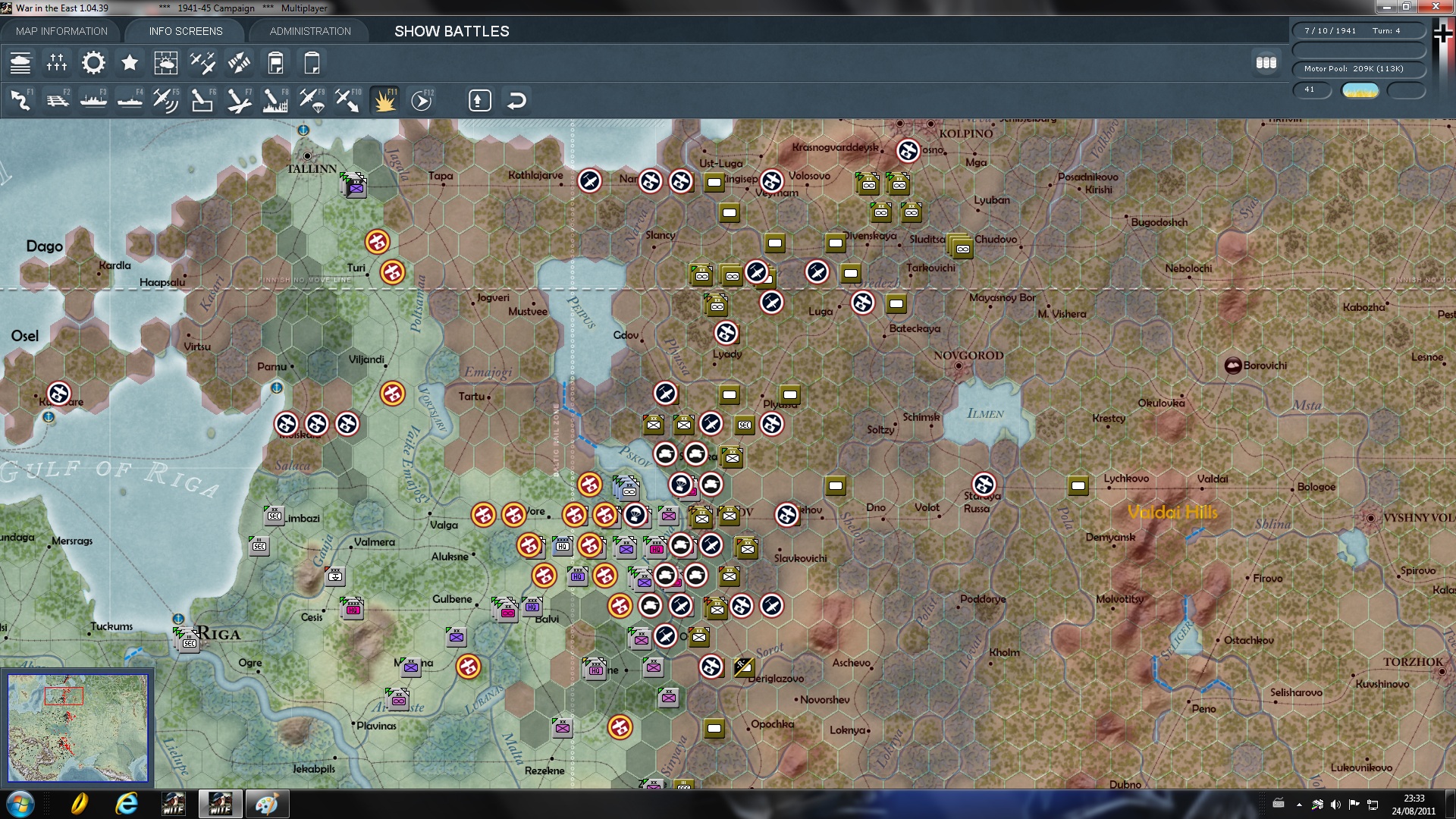Click the minimap overview in the corner

coord(77,728)
